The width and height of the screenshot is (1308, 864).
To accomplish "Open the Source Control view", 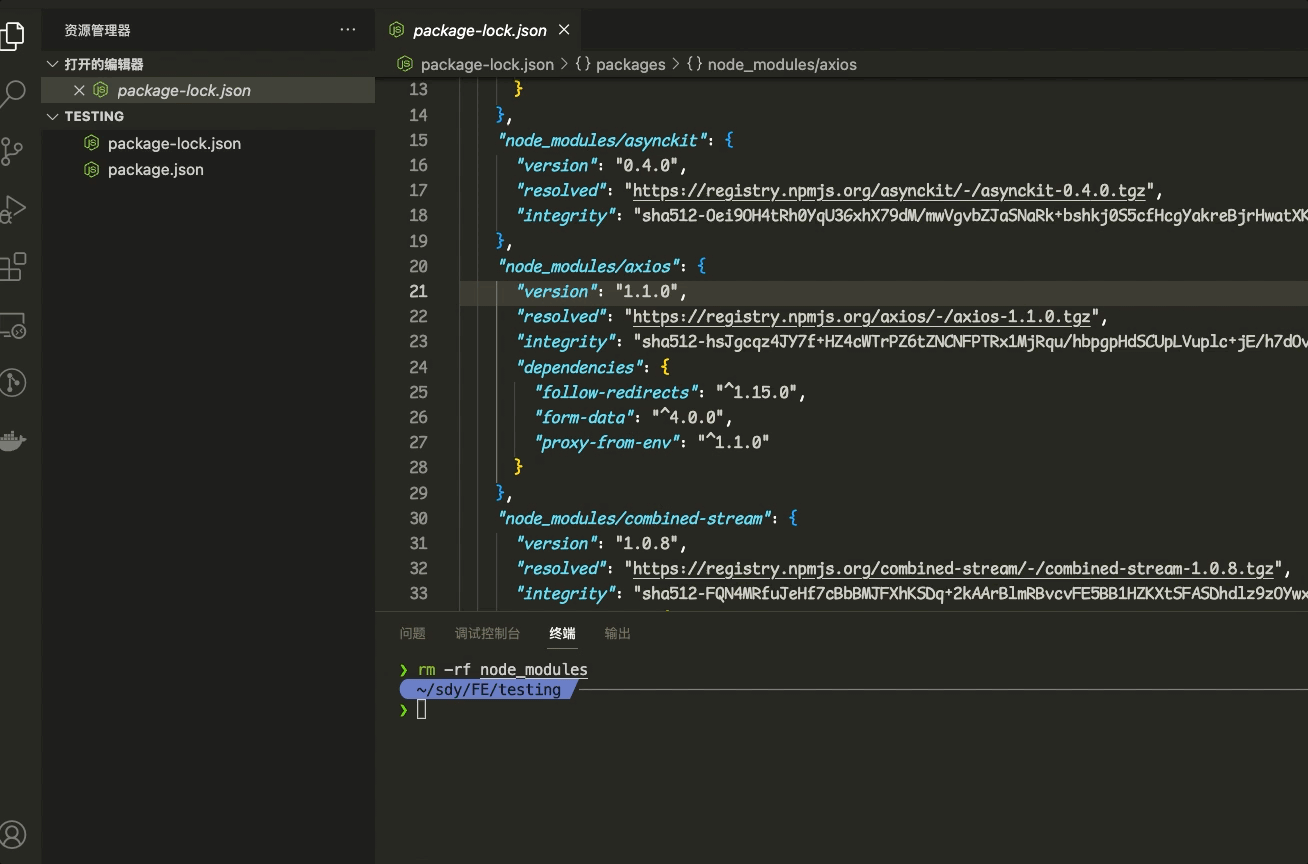I will [x=12, y=151].
